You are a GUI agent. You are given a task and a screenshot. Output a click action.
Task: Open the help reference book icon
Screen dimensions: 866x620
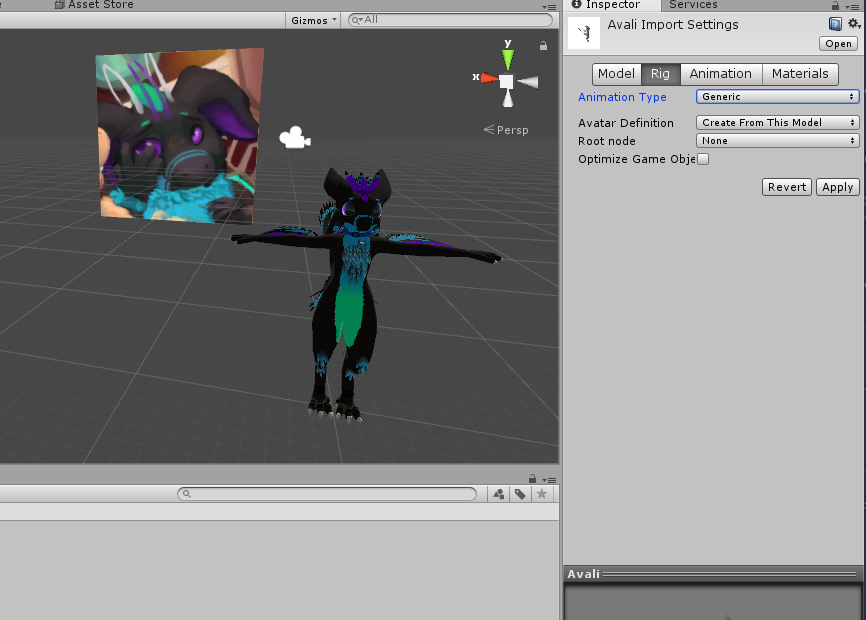tap(835, 24)
